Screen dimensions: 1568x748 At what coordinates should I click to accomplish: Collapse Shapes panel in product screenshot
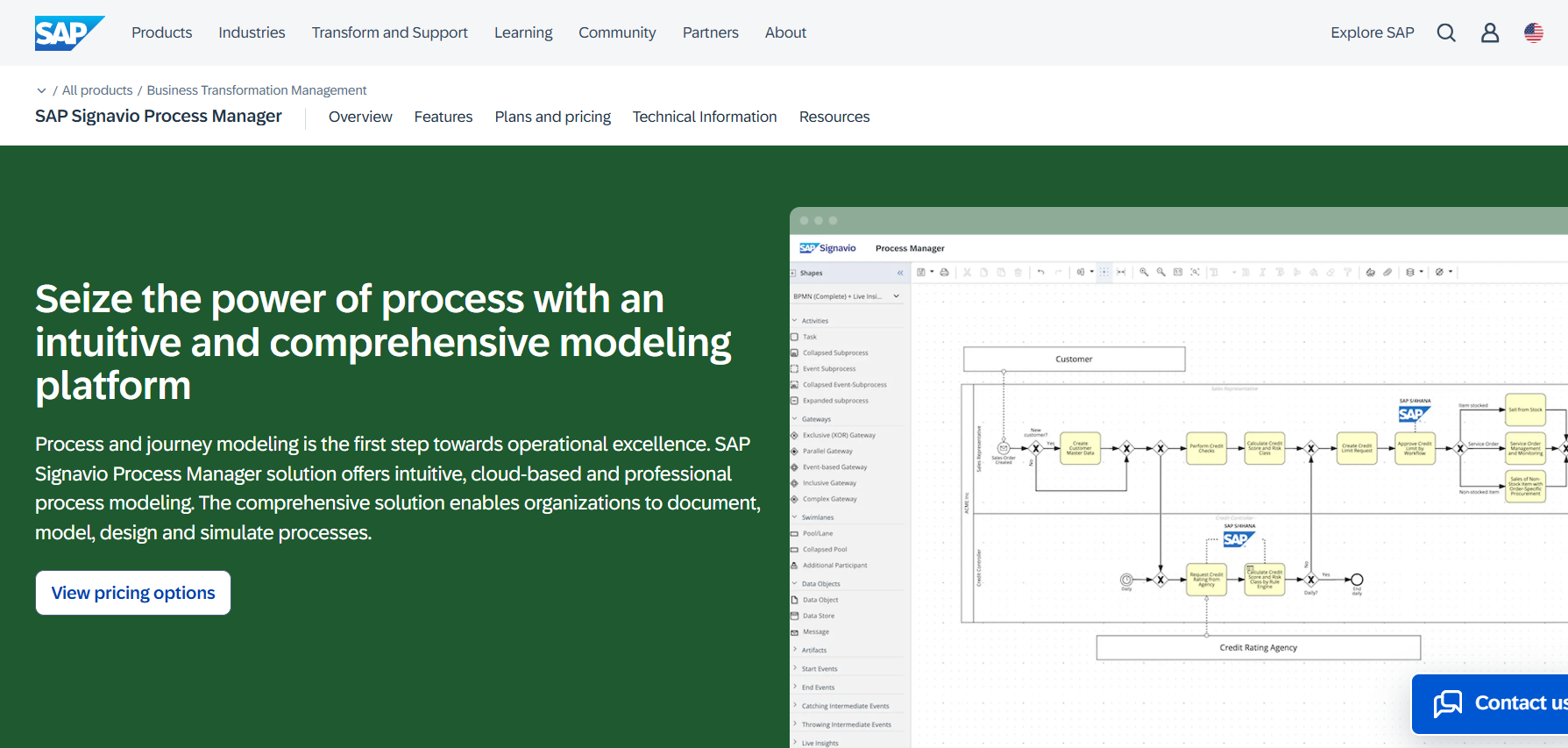pyautogui.click(x=899, y=273)
